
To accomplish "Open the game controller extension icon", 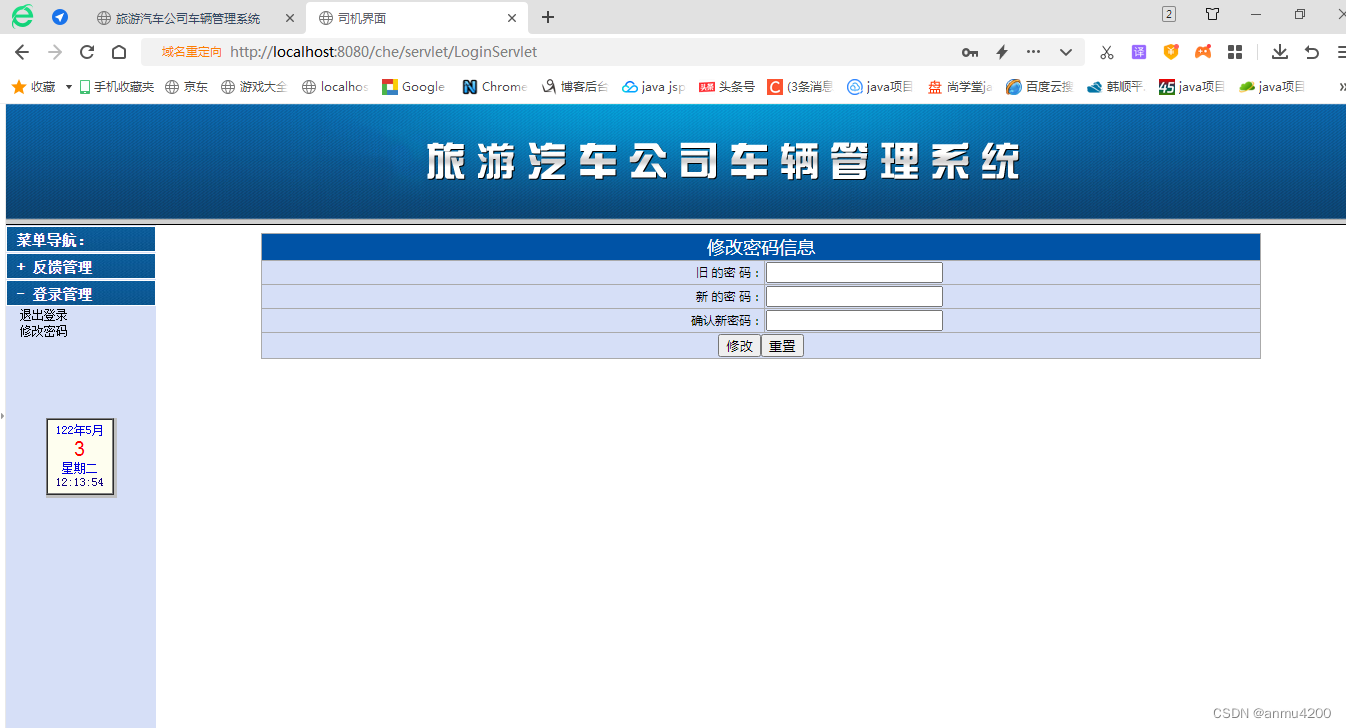I will 1203,51.
